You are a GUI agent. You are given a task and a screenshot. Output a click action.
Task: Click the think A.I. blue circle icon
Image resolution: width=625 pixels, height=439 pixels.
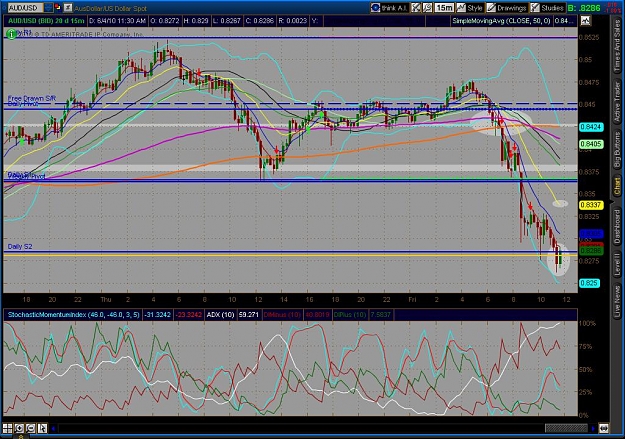coord(375,8)
